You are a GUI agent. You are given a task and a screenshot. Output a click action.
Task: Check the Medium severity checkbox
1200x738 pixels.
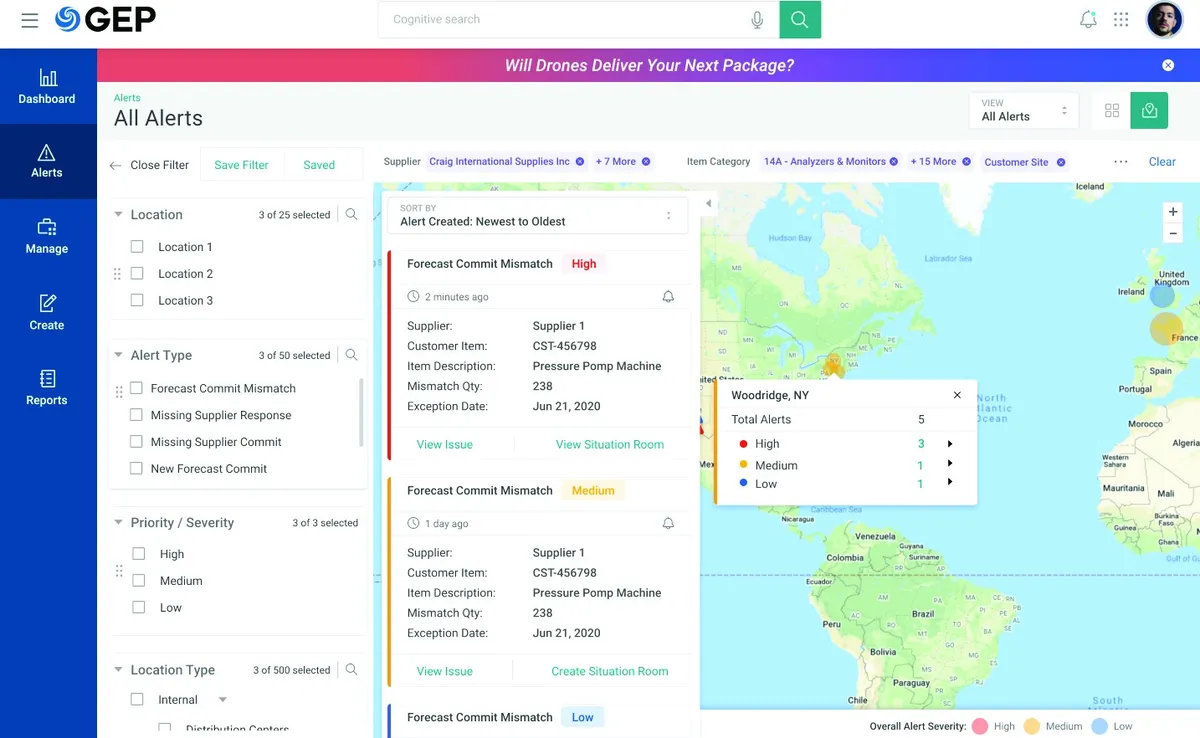click(x=139, y=580)
